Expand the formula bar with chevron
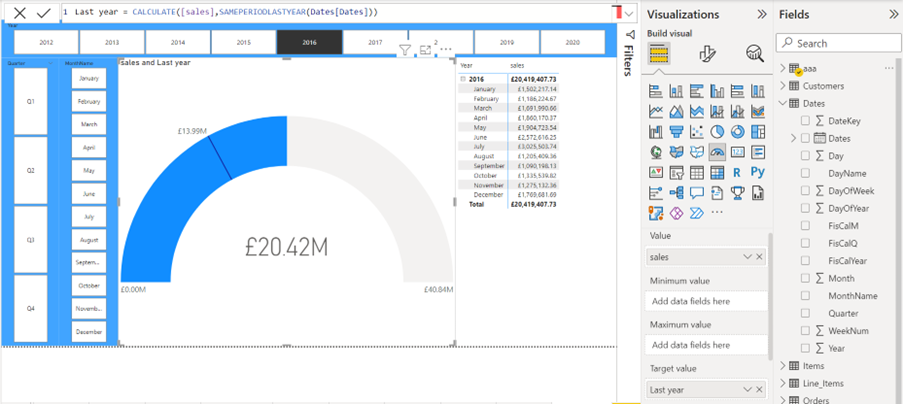The image size is (903, 404). pyautogui.click(x=629, y=13)
